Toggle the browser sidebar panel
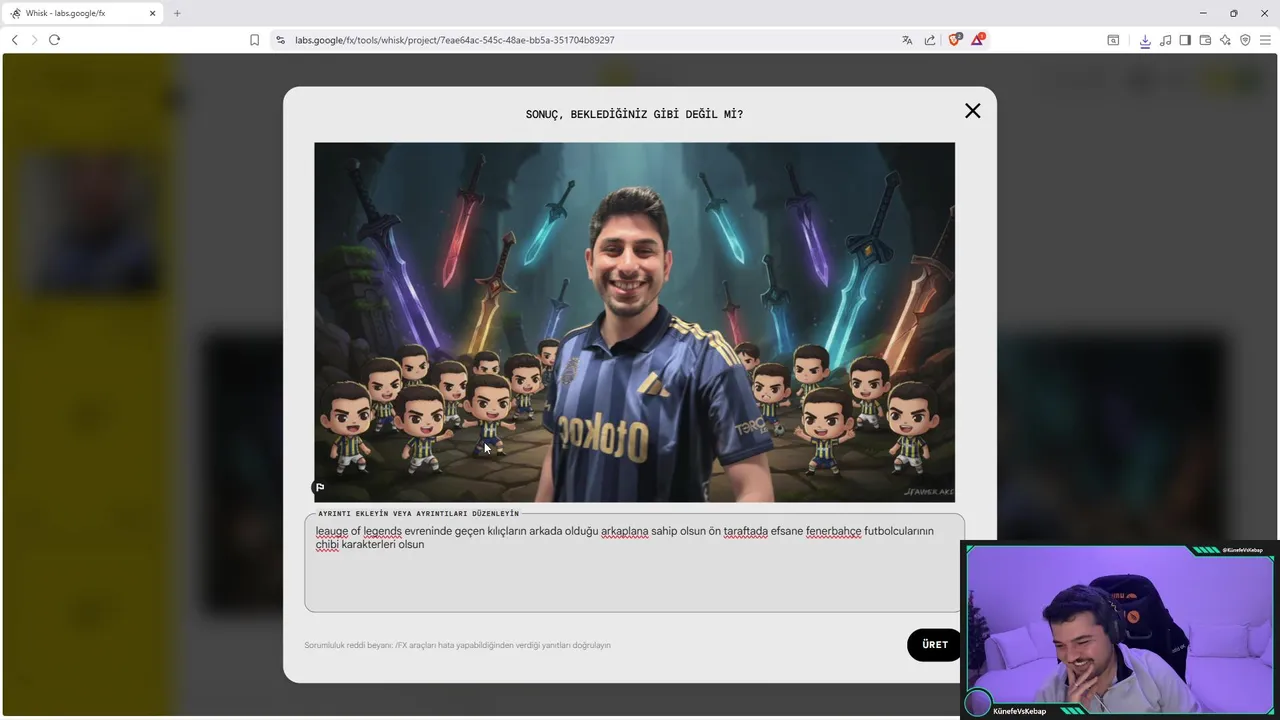This screenshot has width=1280, height=720. coord(1185,40)
